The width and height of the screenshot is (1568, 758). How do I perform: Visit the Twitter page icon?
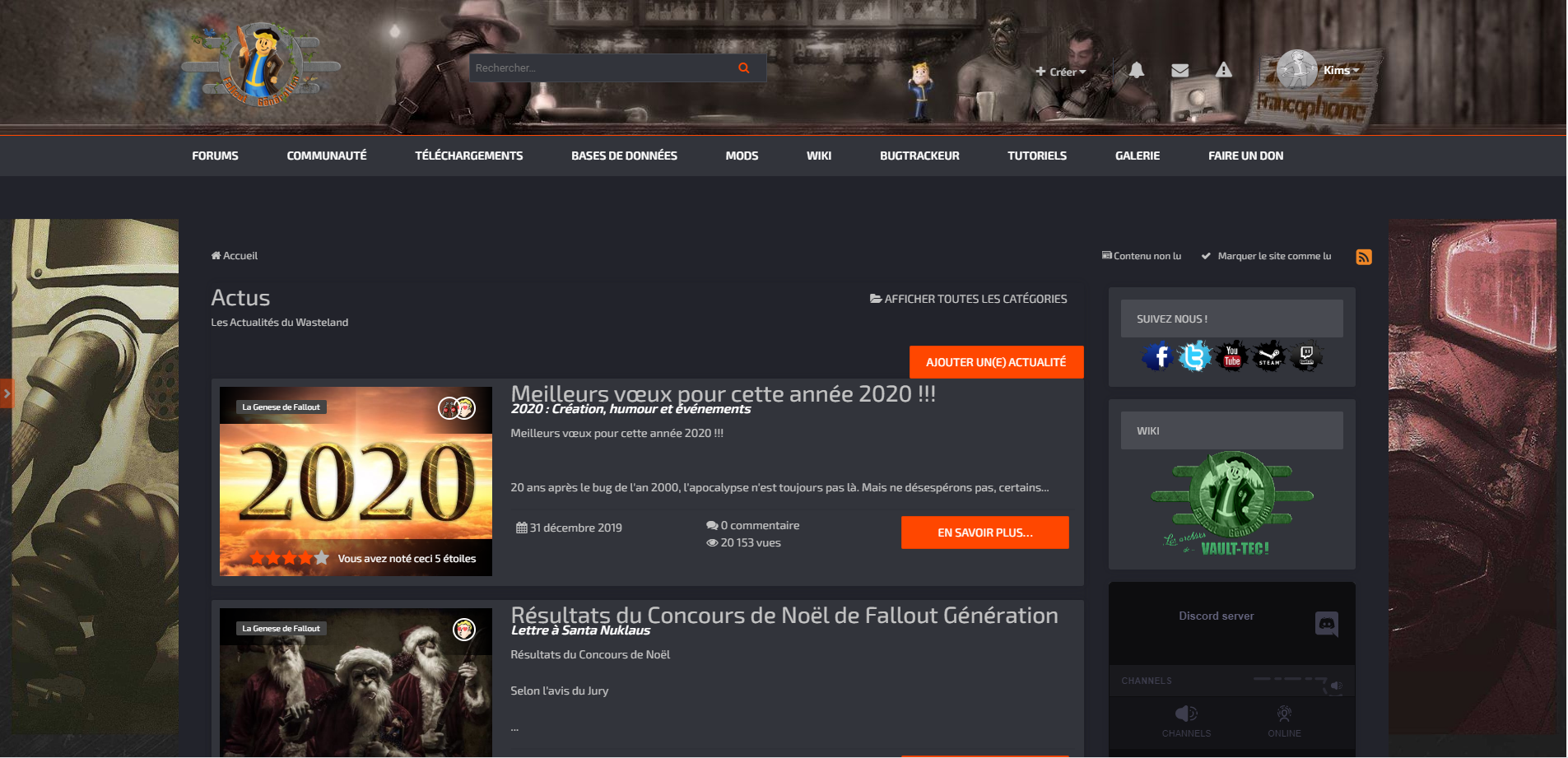pyautogui.click(x=1194, y=356)
